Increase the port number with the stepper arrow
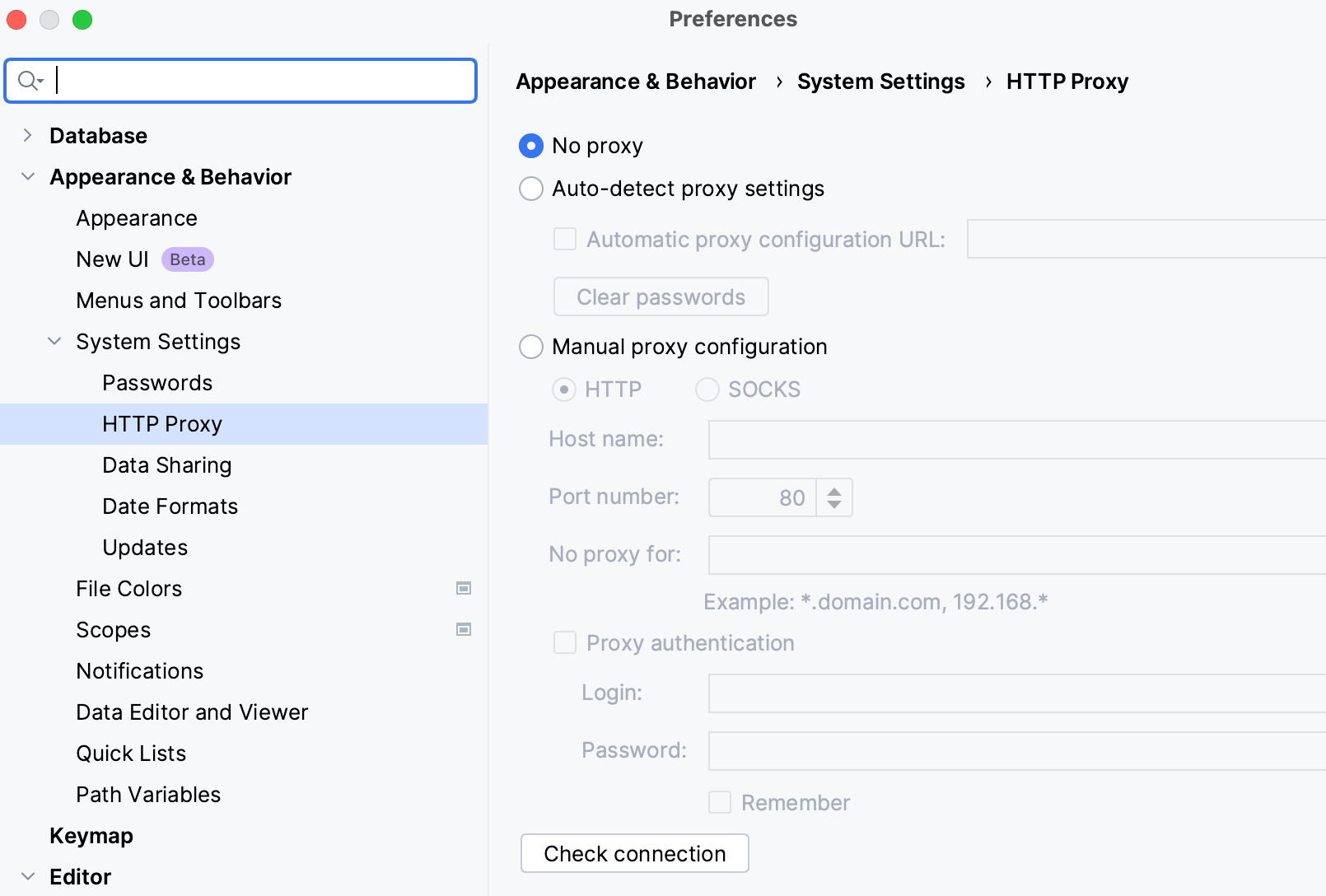Viewport: 1326px width, 896px height. (x=834, y=491)
